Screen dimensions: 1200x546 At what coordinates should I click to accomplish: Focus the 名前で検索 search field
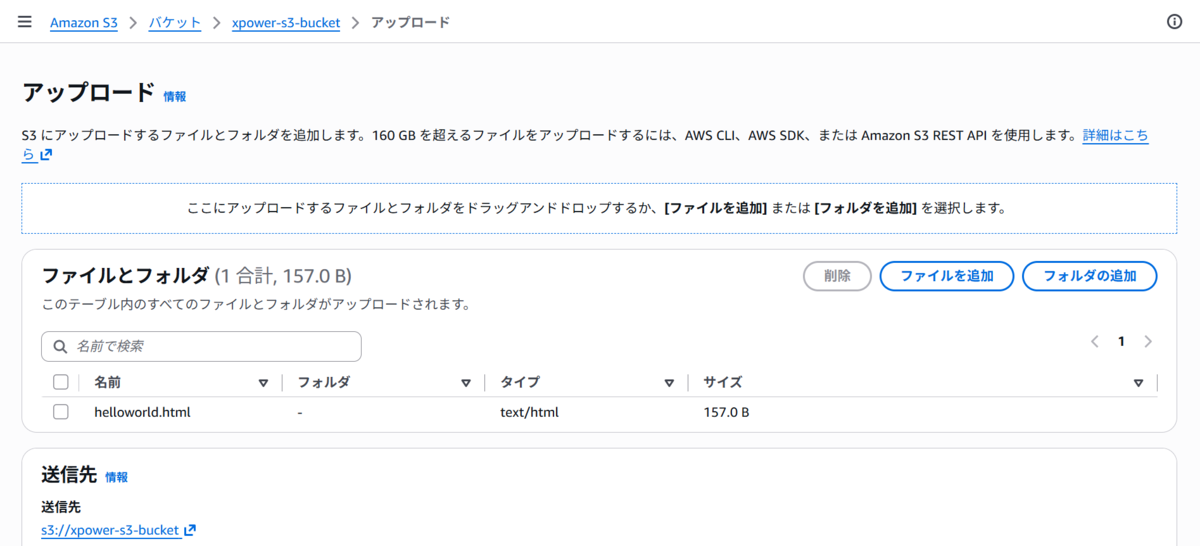click(x=201, y=346)
